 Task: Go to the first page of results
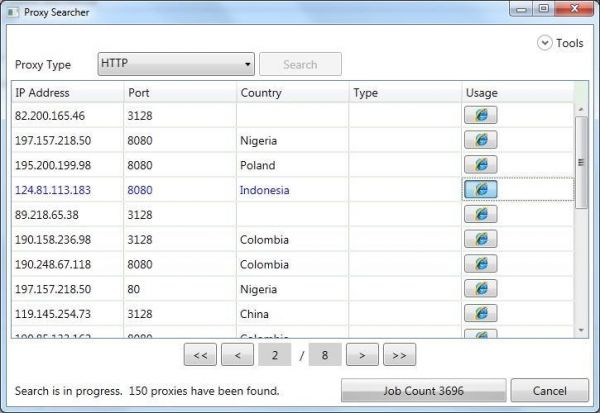[x=199, y=354]
